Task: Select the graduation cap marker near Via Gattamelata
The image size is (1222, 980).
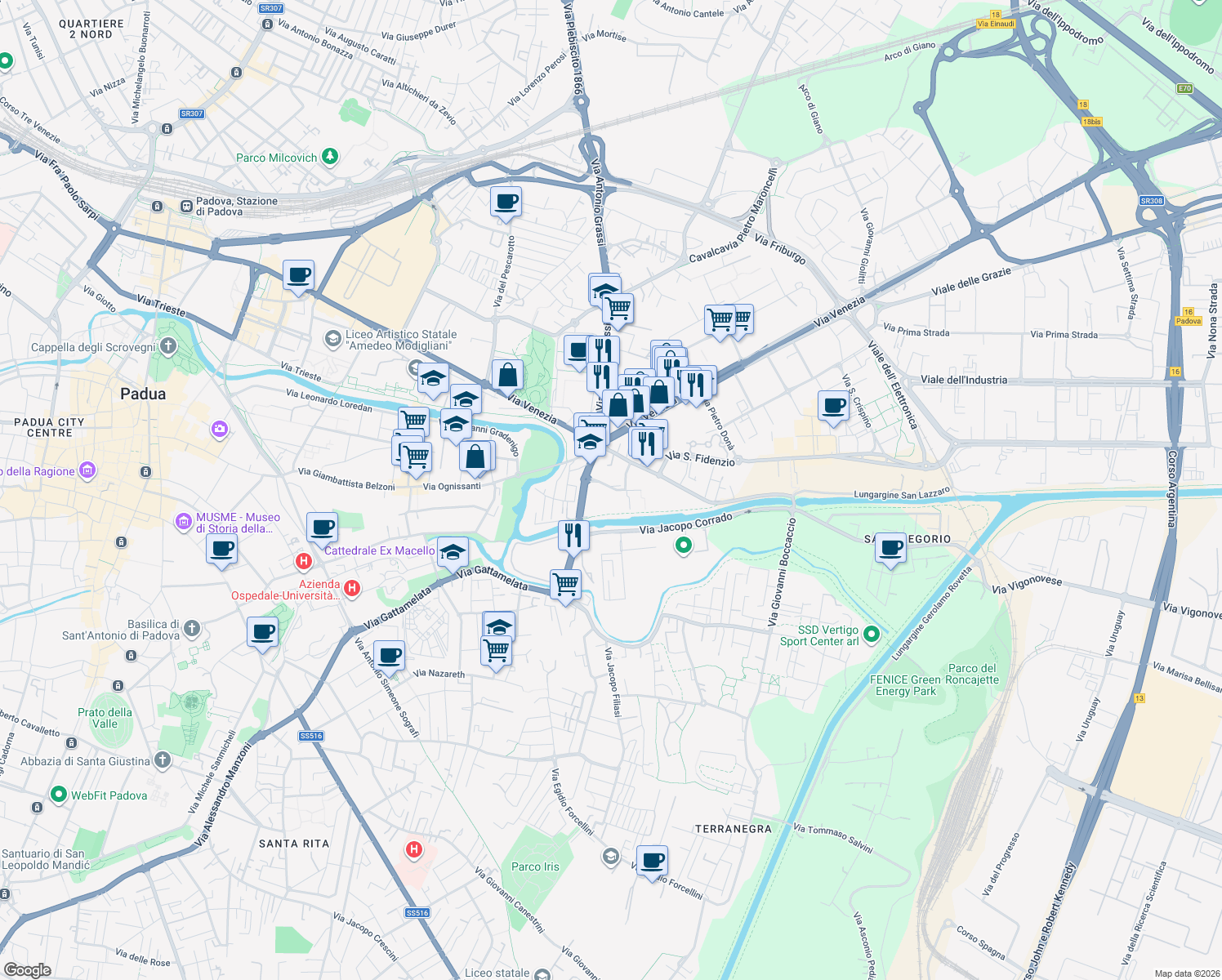Action: point(452,552)
